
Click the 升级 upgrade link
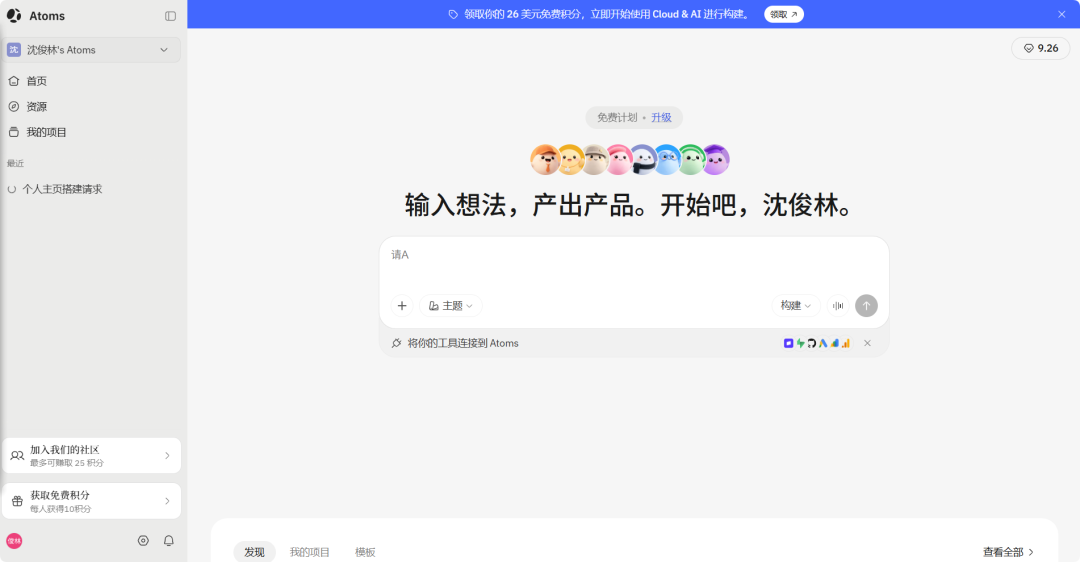(661, 117)
